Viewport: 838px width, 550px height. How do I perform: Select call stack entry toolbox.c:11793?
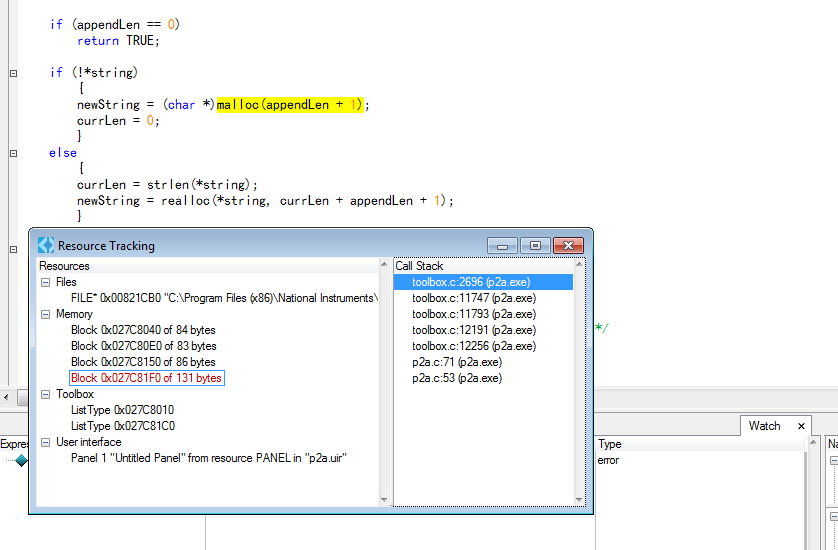click(x=474, y=314)
